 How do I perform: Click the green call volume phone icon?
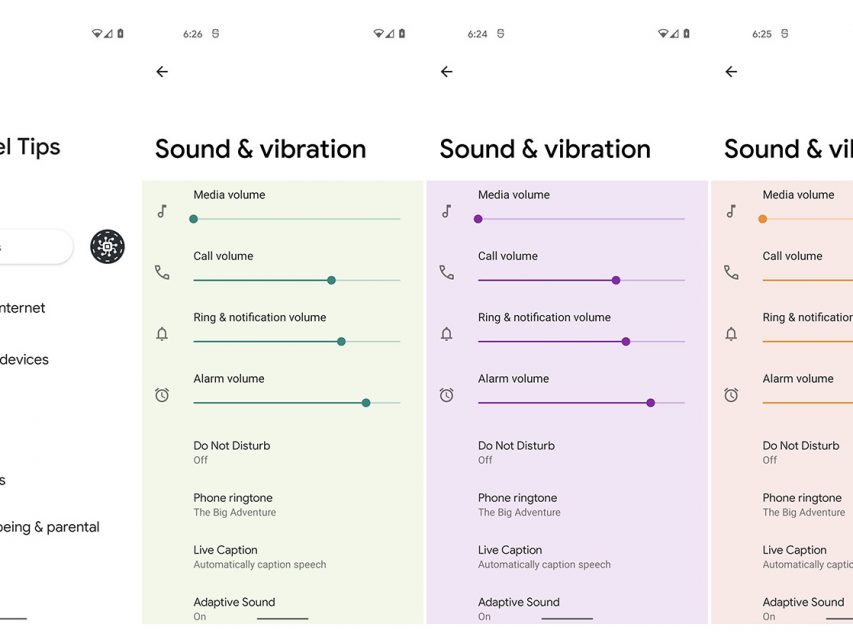point(162,272)
